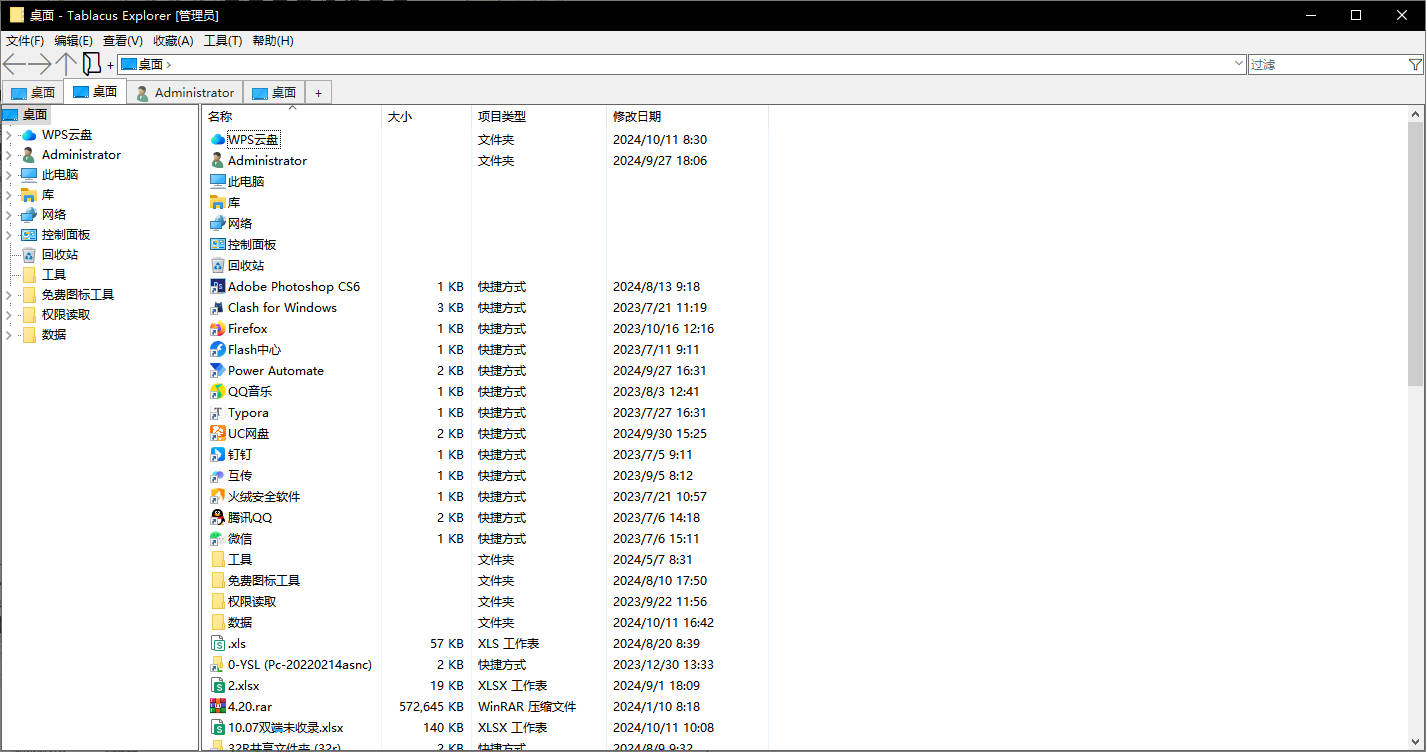This screenshot has height=752, width=1426.
Task: Select the Power Automate shortcut icon
Action: point(218,371)
